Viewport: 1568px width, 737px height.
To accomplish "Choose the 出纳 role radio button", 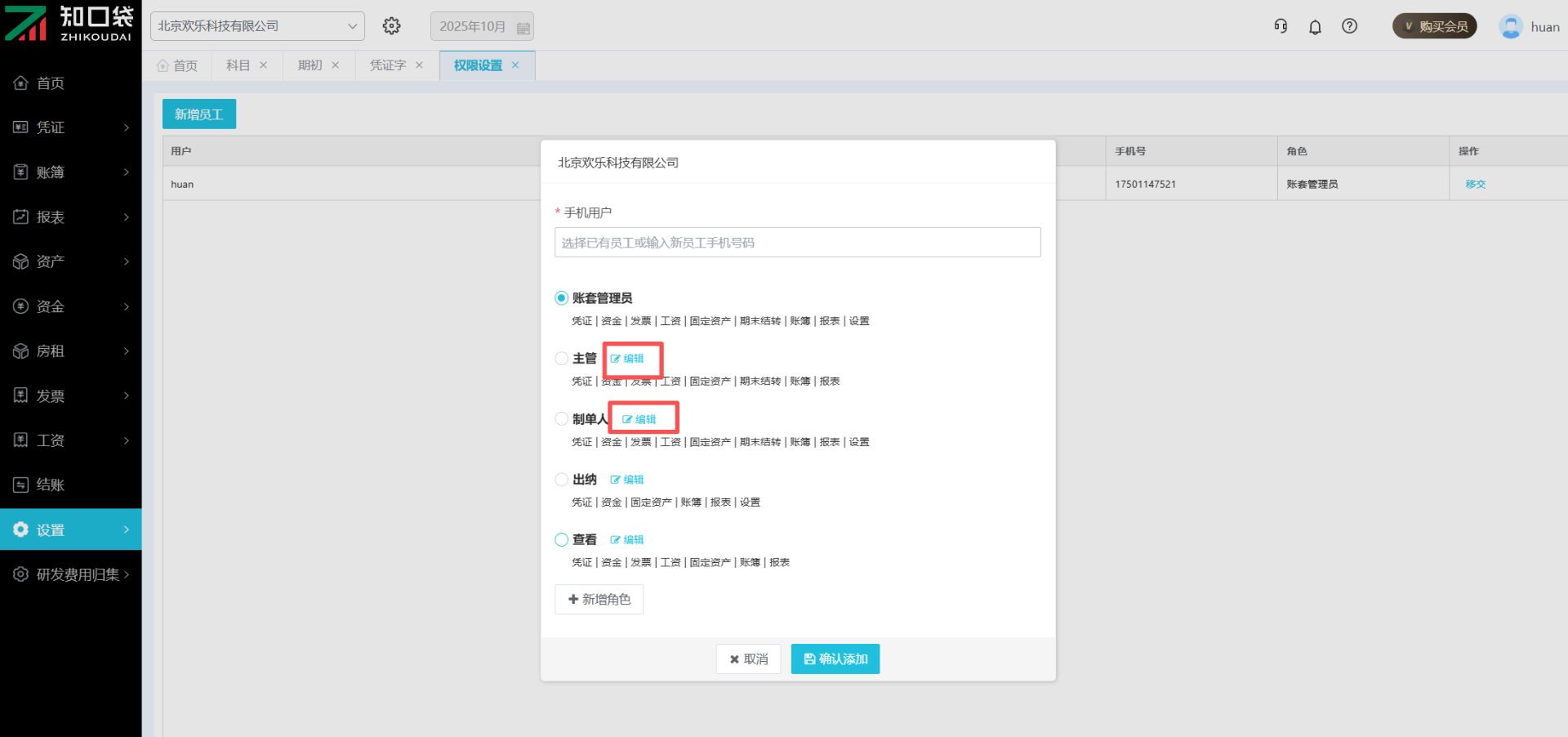I will coord(562,480).
